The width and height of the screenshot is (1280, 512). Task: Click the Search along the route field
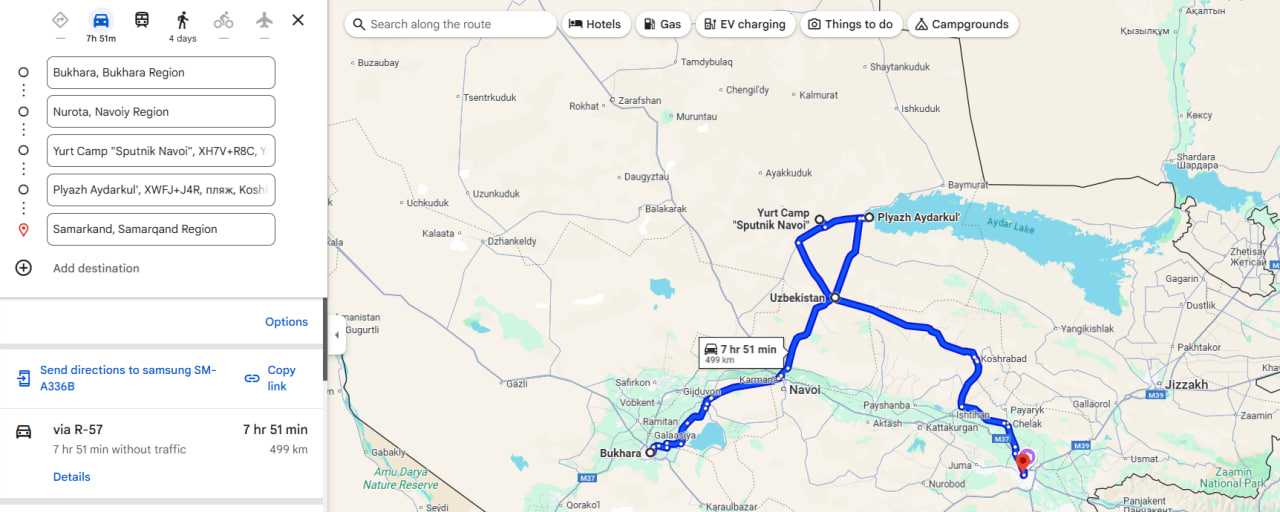click(451, 24)
